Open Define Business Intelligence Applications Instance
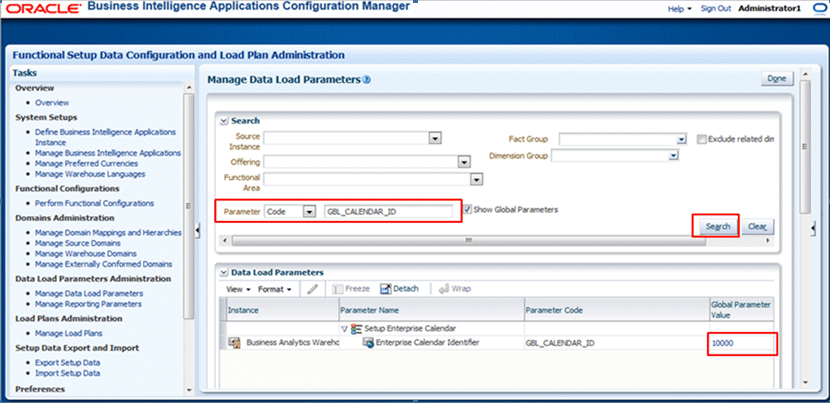This screenshot has width=830, height=403. 105,137
